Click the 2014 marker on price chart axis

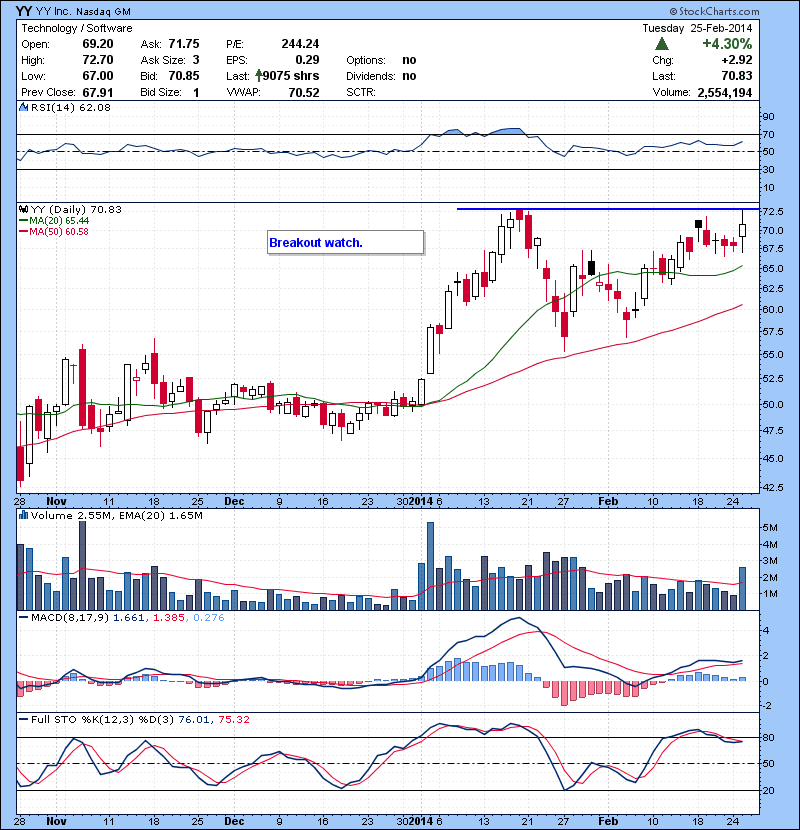pyautogui.click(x=423, y=500)
